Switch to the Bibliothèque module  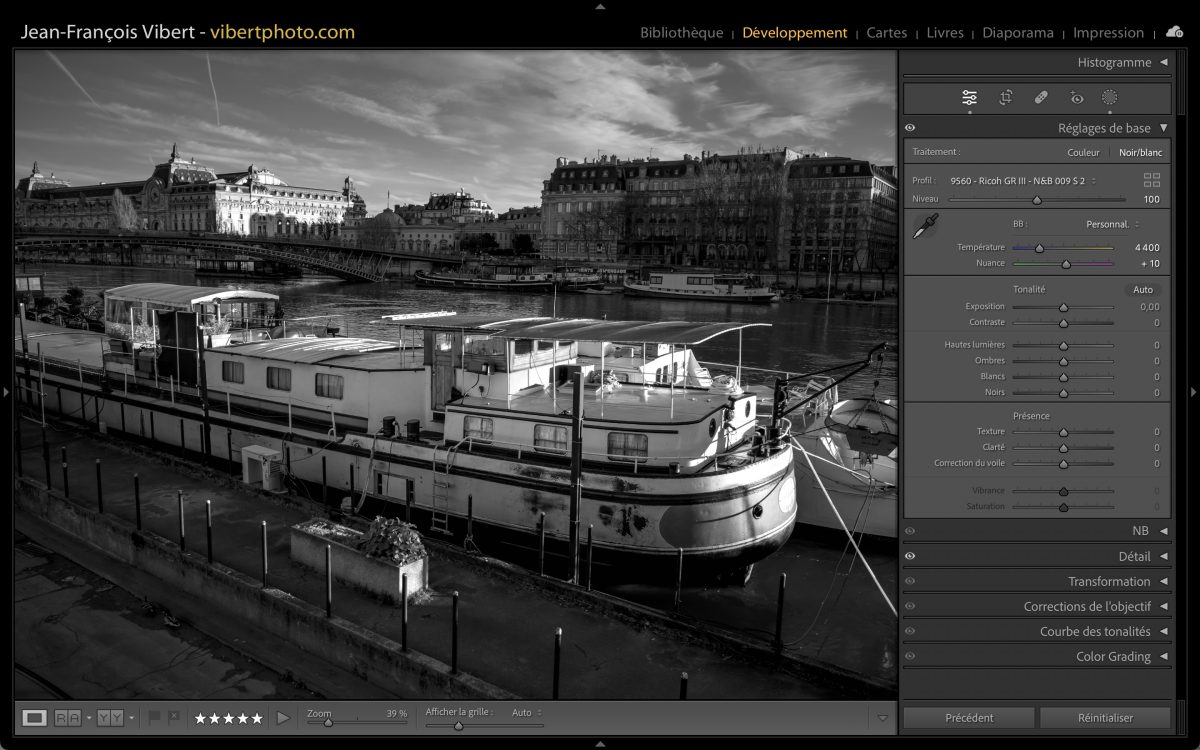click(681, 33)
